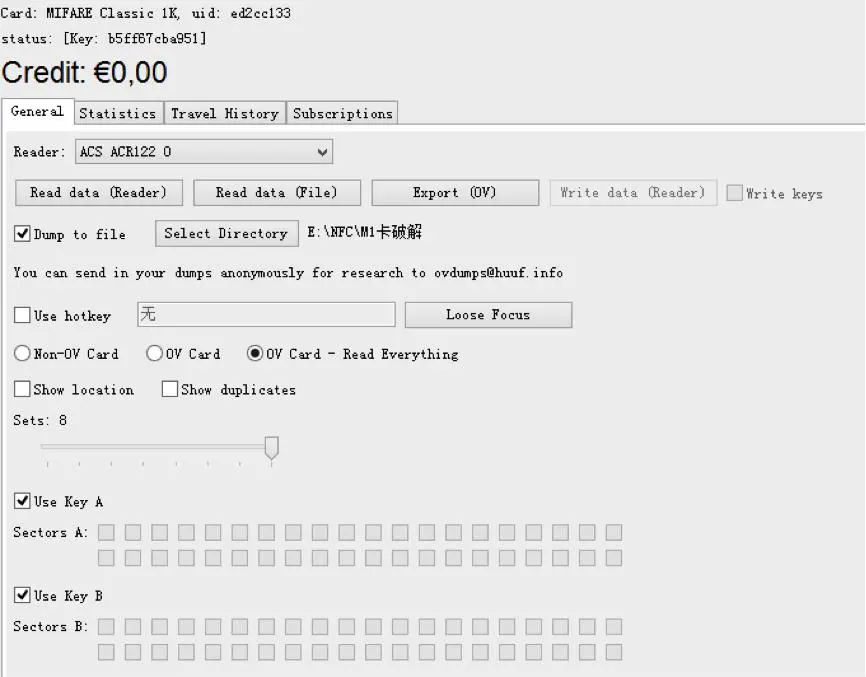Click the directory path E:\NFC\M1卡破解
866x677 pixels.
point(365,232)
